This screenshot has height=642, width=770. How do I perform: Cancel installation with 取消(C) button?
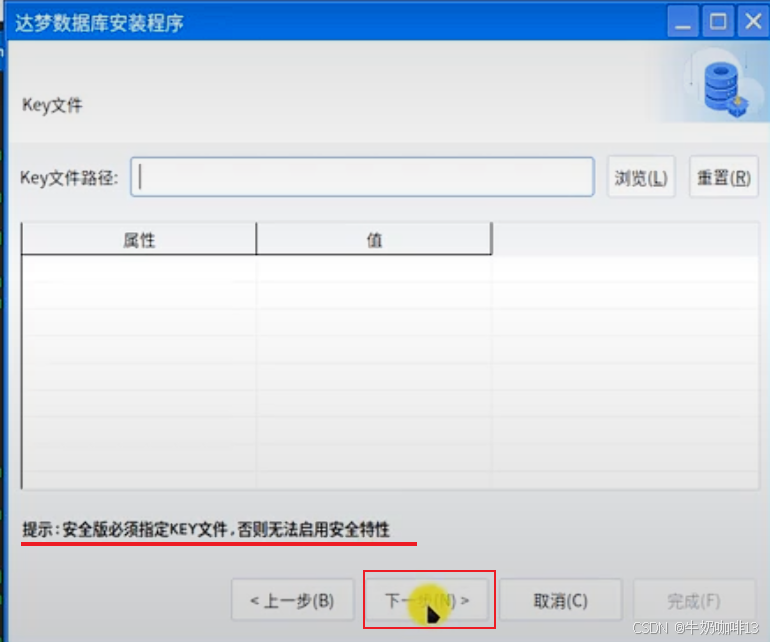560,600
